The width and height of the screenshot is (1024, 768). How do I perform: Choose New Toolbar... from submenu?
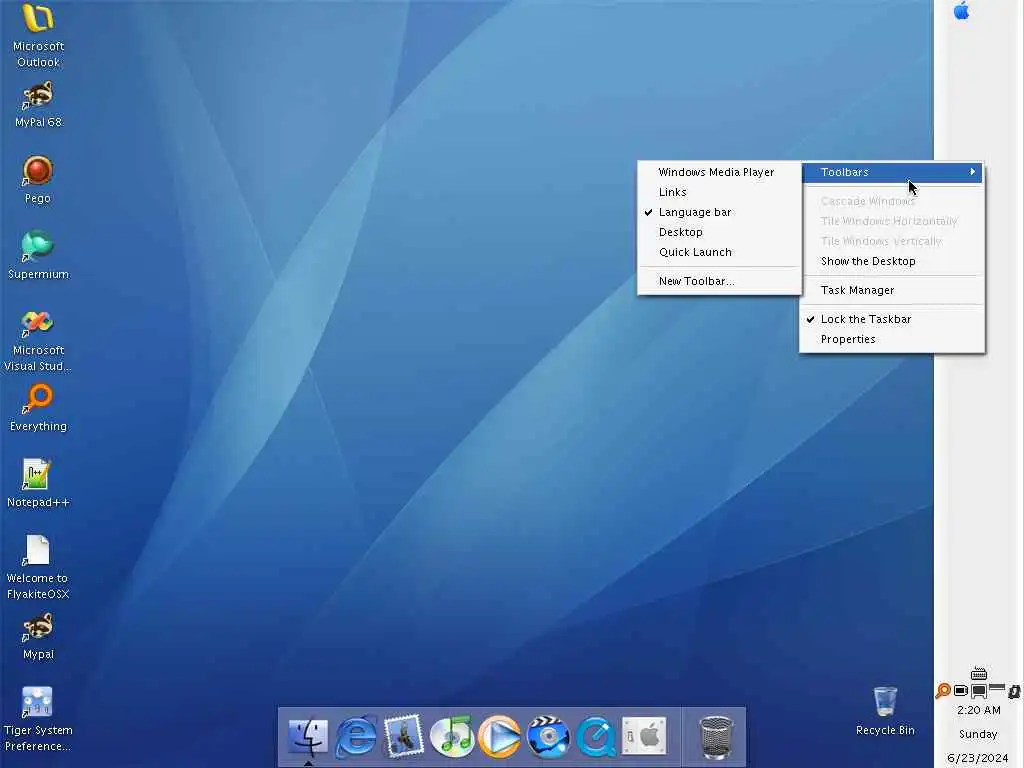(x=719, y=281)
